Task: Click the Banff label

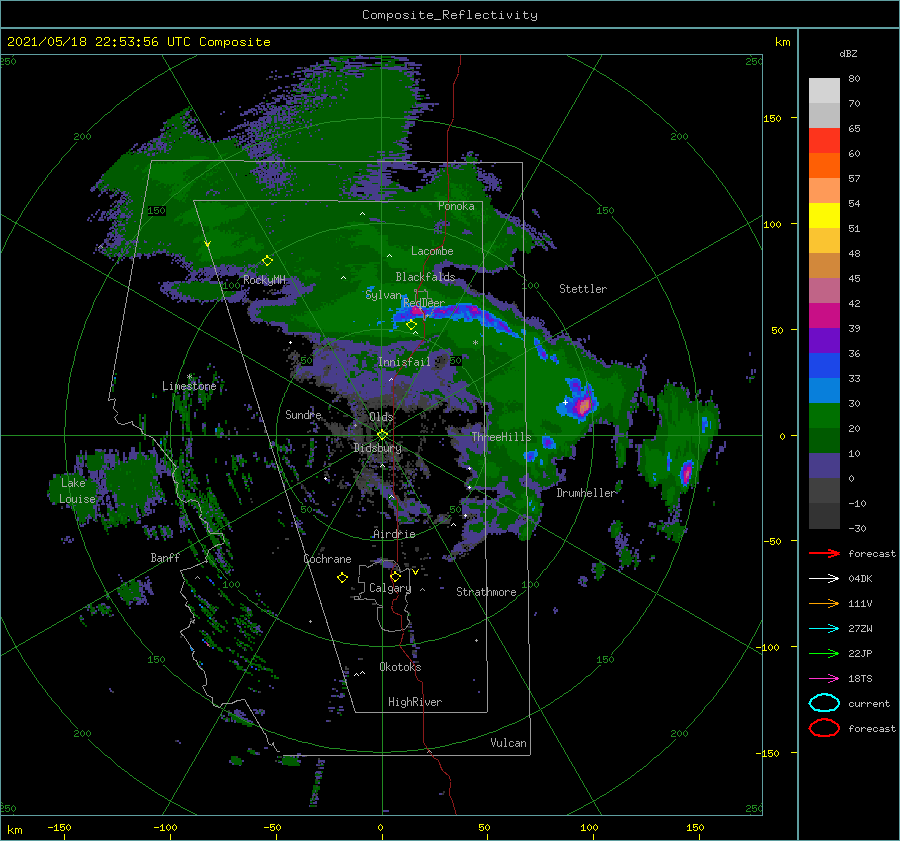Action: click(x=165, y=558)
